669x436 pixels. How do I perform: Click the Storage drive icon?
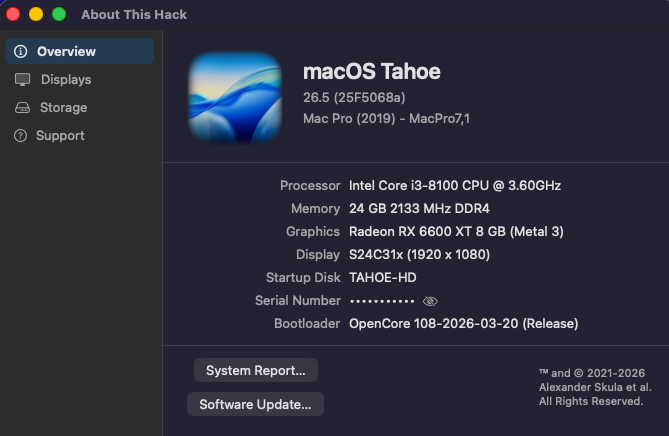click(x=22, y=107)
